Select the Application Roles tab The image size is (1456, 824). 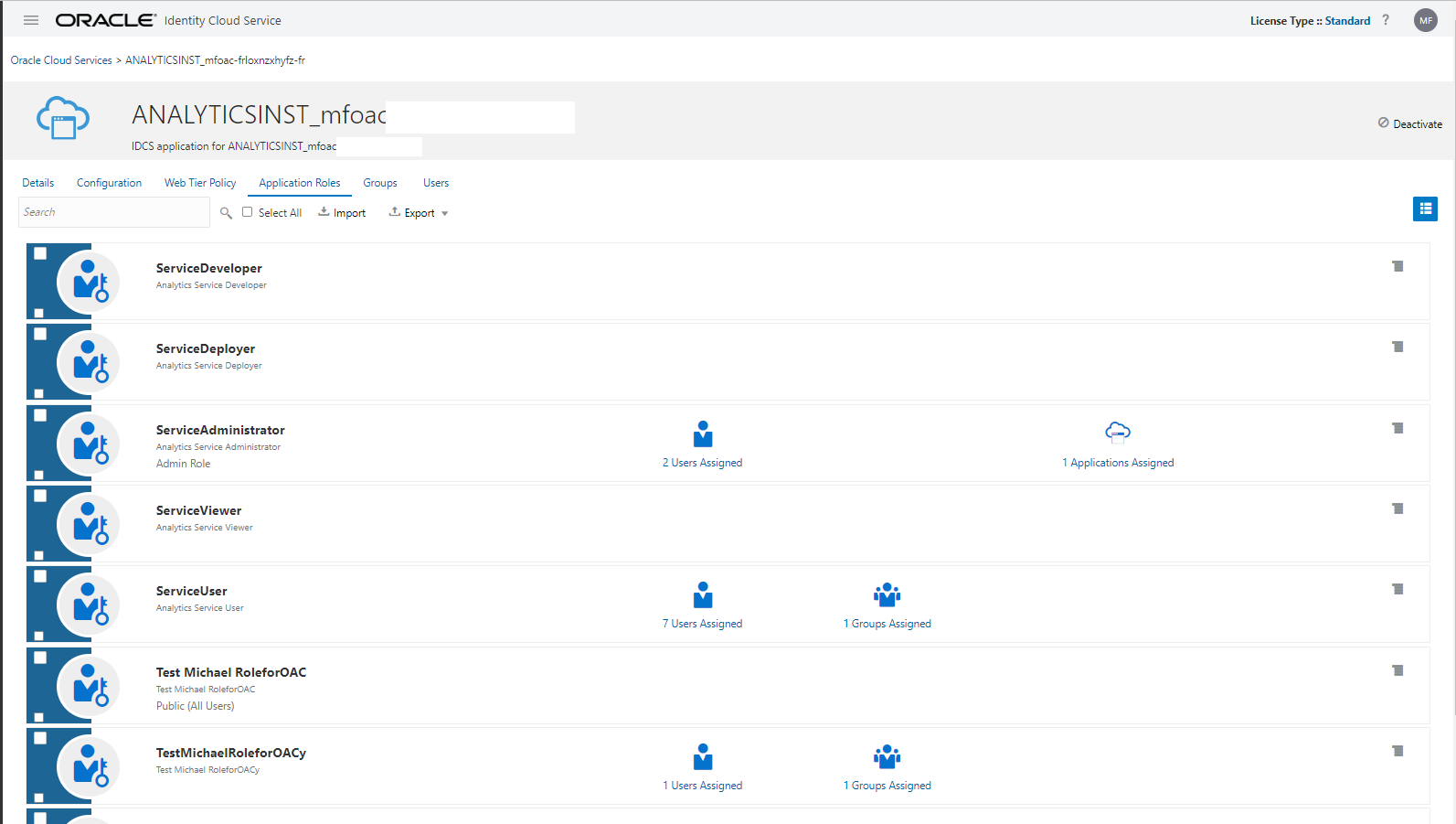[300, 183]
